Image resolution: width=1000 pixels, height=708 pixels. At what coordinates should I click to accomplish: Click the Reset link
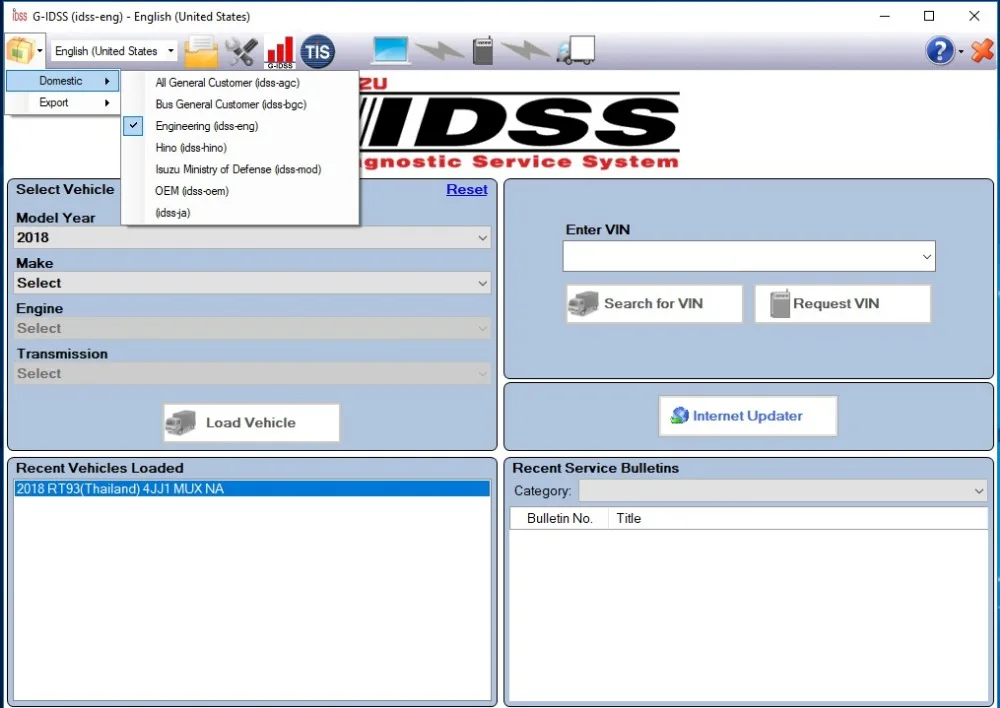point(467,189)
